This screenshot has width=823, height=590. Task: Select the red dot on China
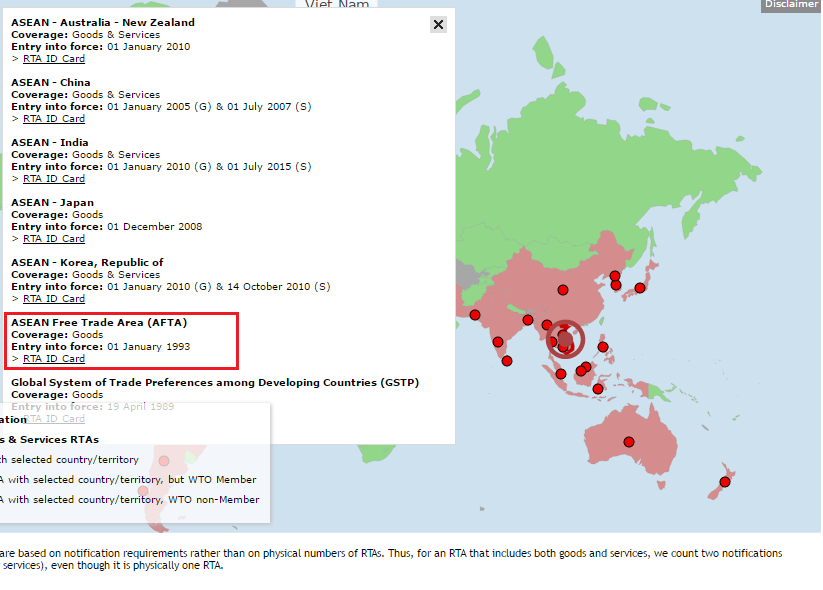[563, 290]
